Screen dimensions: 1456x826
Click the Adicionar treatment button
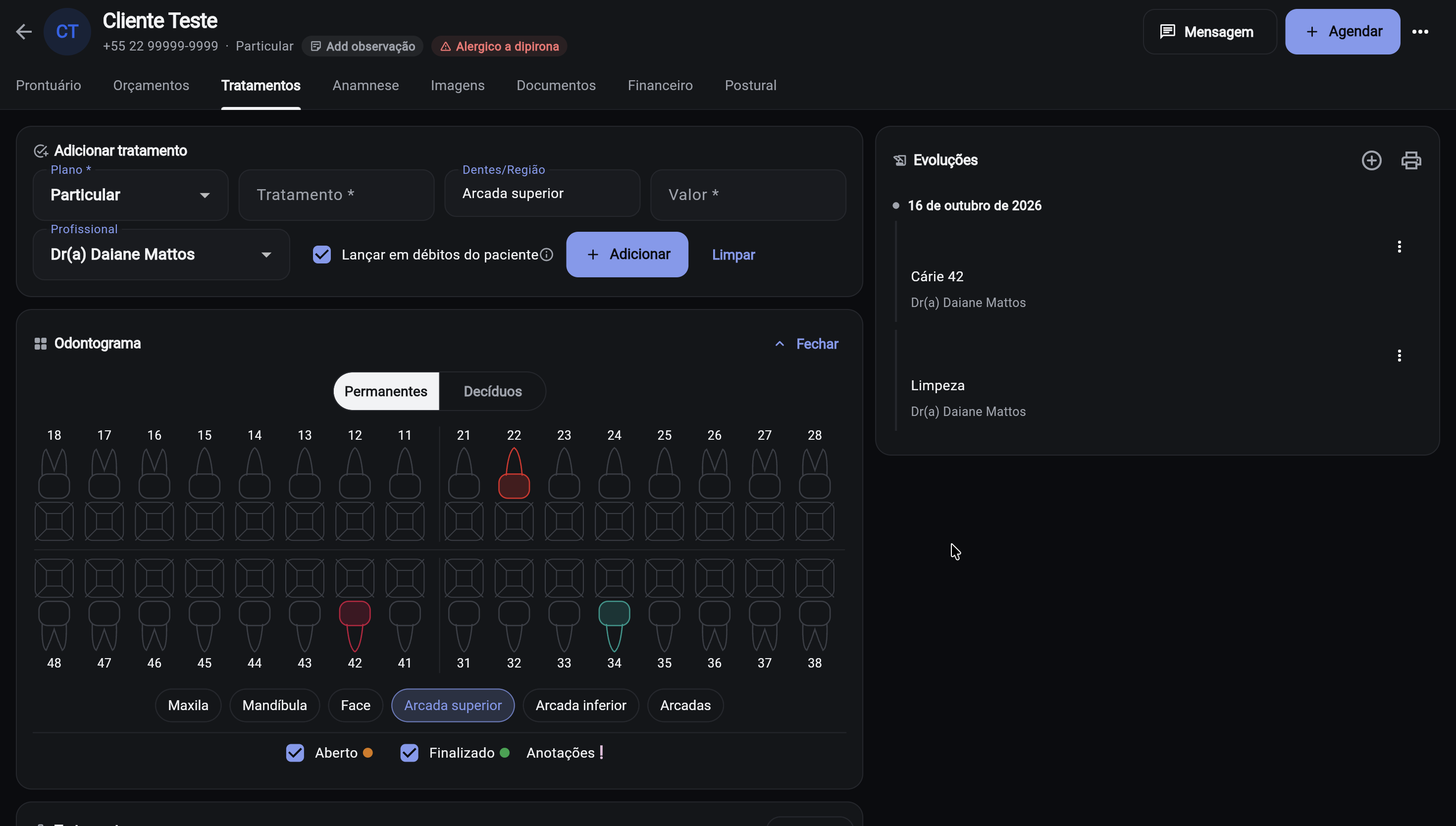pos(627,255)
